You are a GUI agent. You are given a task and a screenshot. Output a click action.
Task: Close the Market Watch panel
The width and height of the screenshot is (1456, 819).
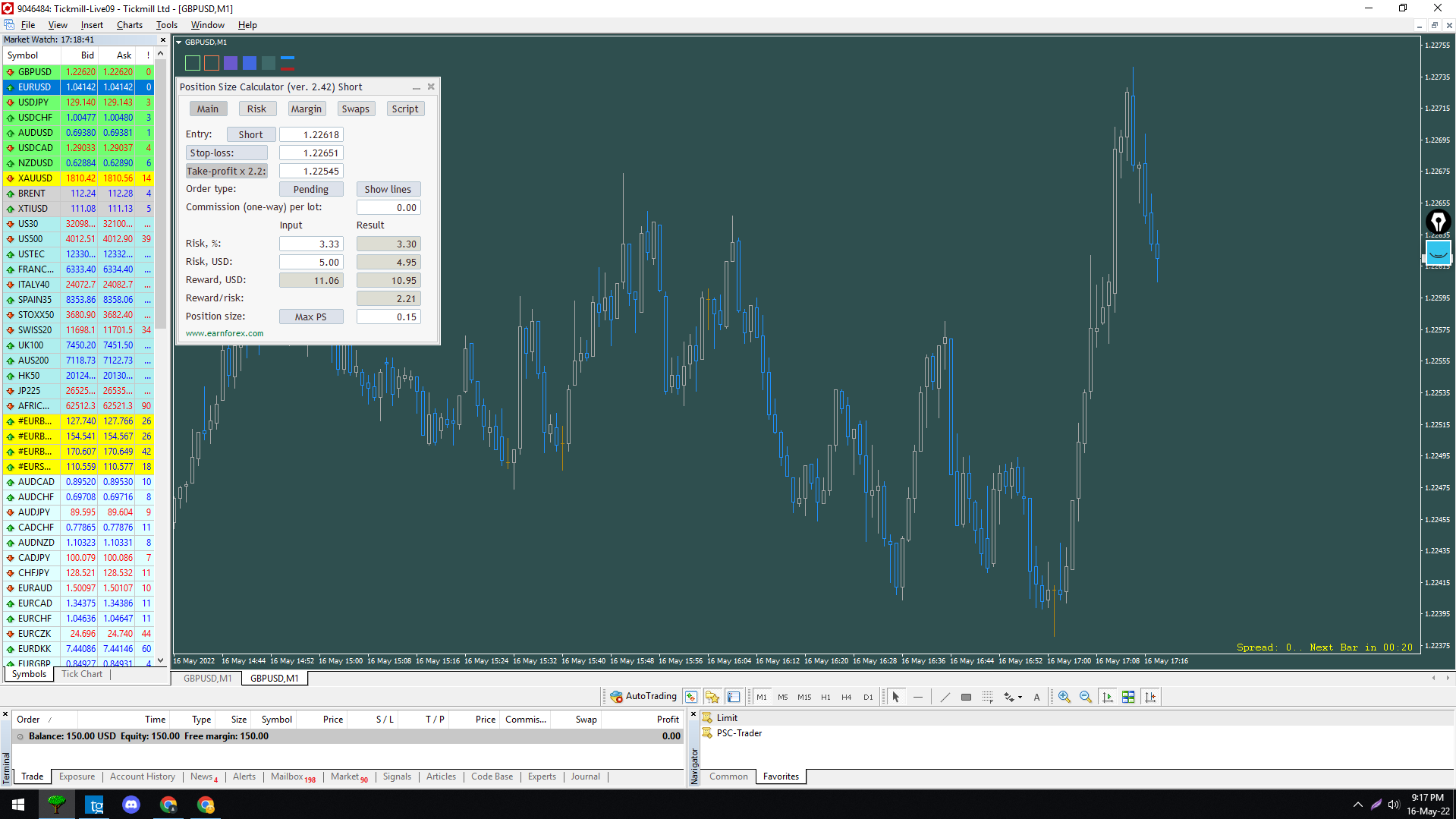click(x=162, y=39)
